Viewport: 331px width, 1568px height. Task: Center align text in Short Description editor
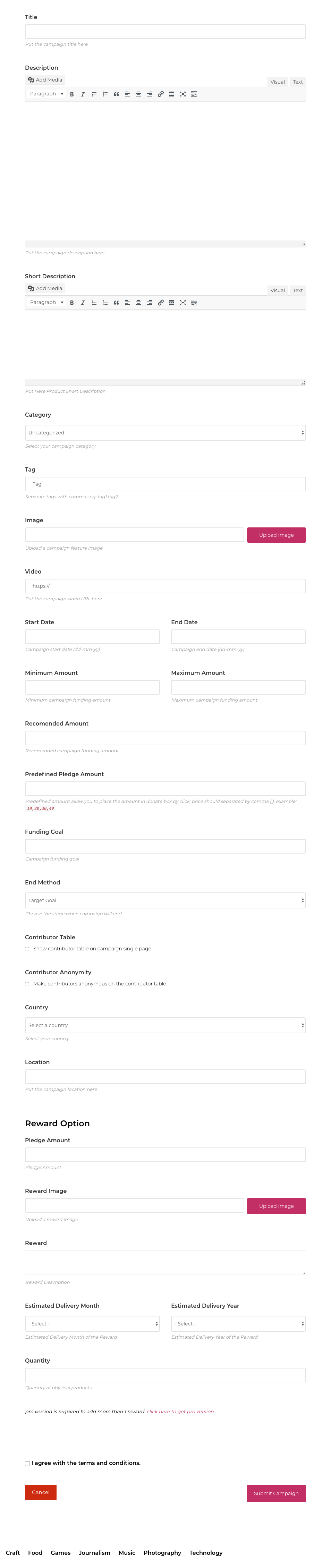click(138, 303)
